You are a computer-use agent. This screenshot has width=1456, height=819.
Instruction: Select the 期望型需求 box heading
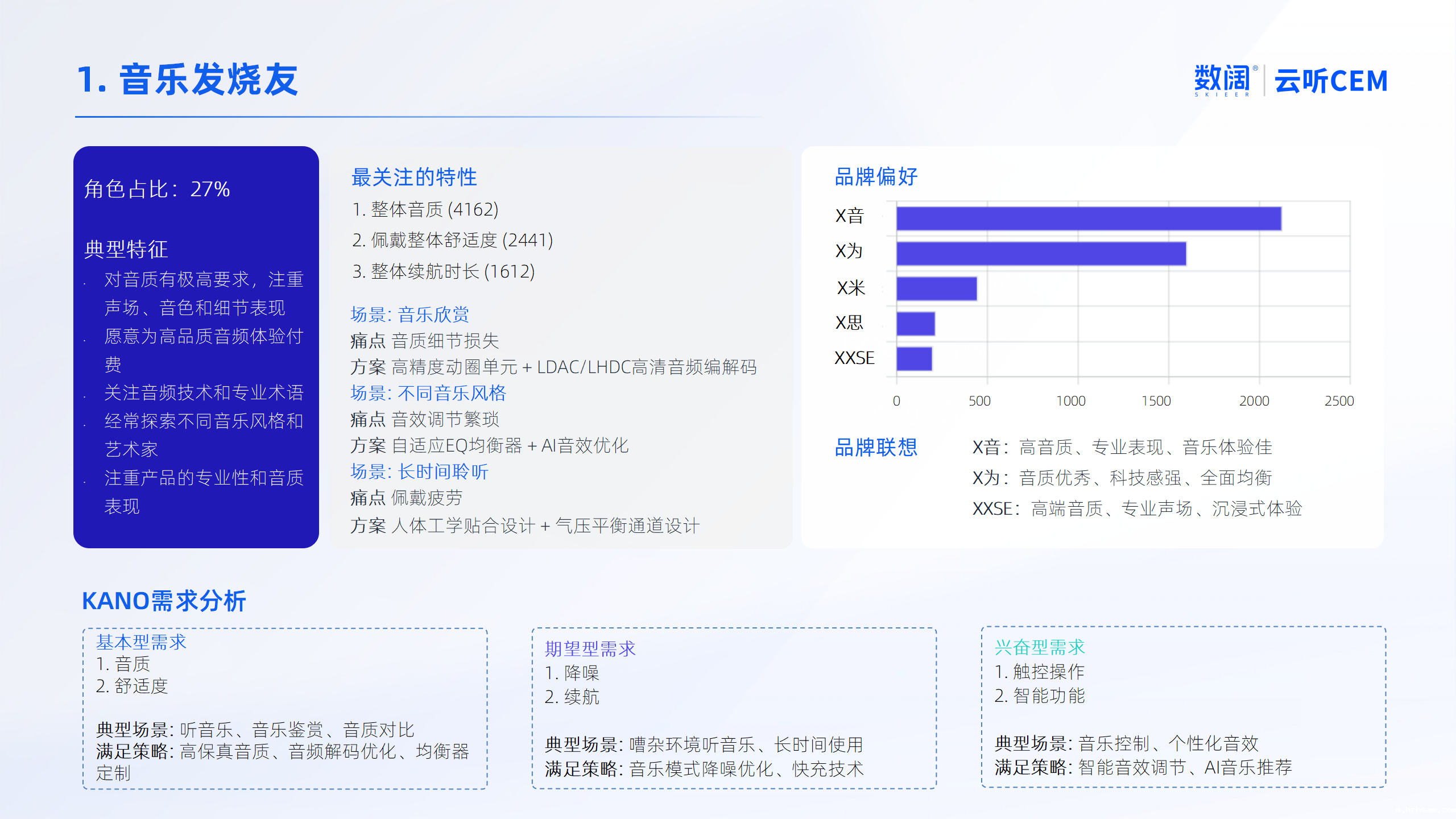pos(590,648)
